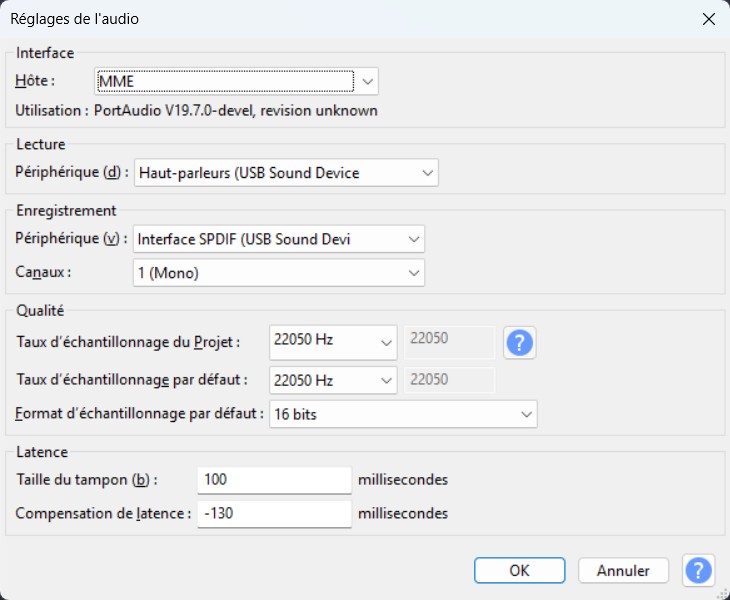Expand the default sample format 16 bits dropdown

pyautogui.click(x=403, y=414)
